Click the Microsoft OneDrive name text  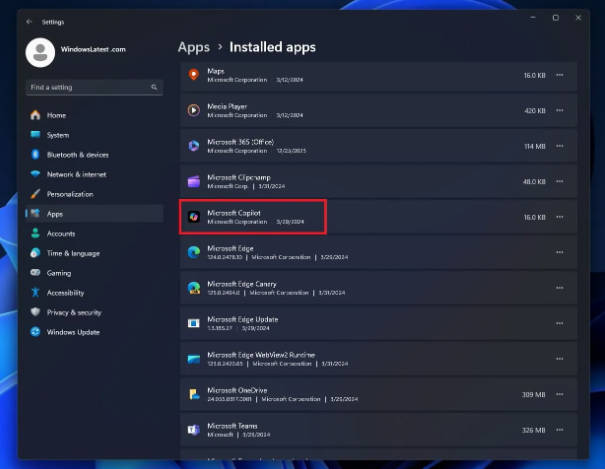pos(237,390)
